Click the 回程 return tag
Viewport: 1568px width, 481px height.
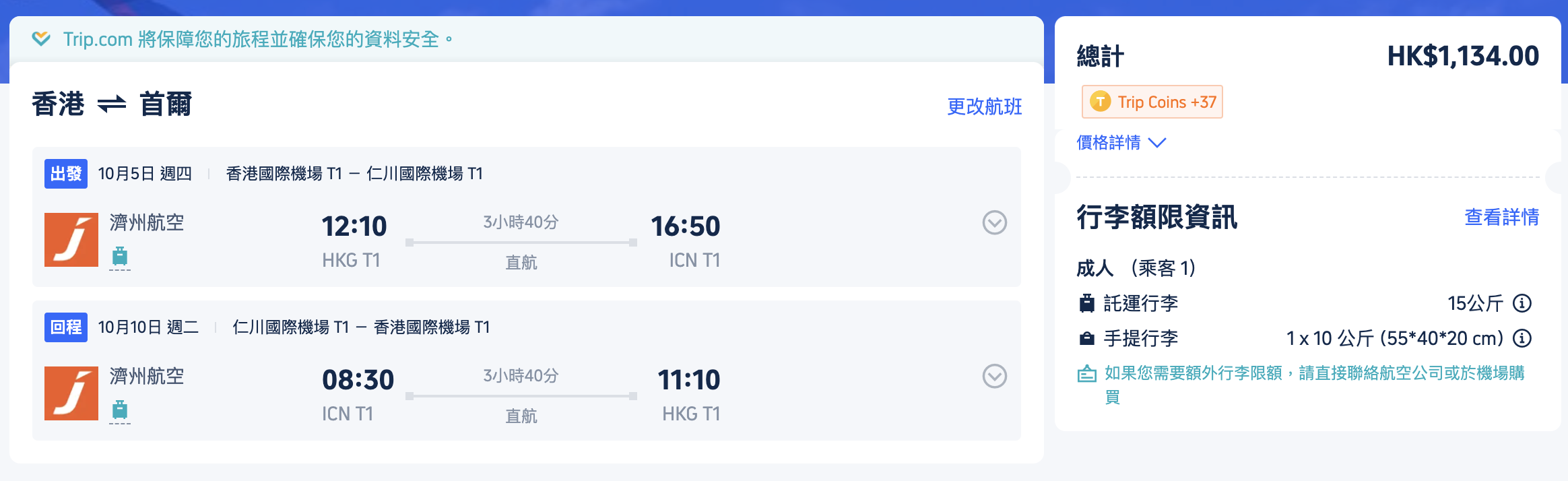click(66, 327)
